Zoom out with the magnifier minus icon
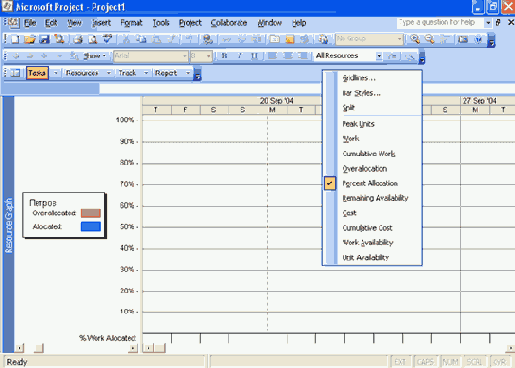Viewport: 515px width, 368px height. pyautogui.click(x=430, y=39)
